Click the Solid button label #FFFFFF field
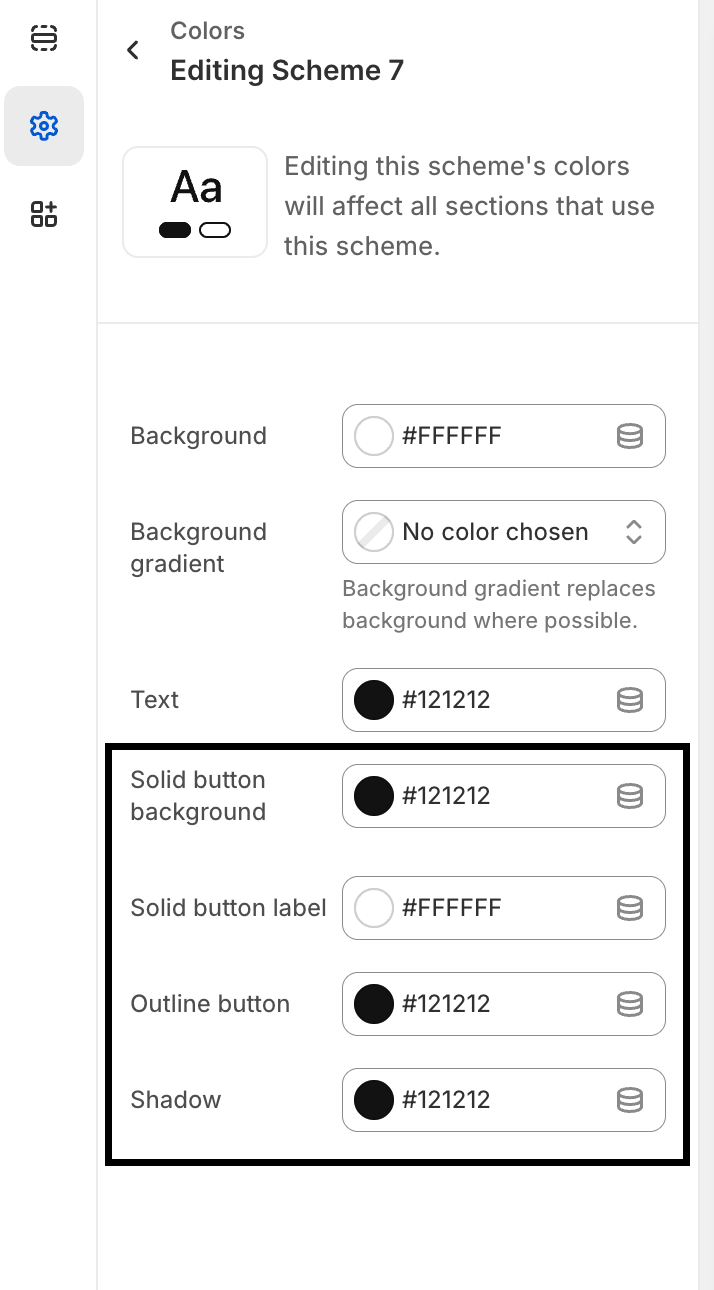 452,908
